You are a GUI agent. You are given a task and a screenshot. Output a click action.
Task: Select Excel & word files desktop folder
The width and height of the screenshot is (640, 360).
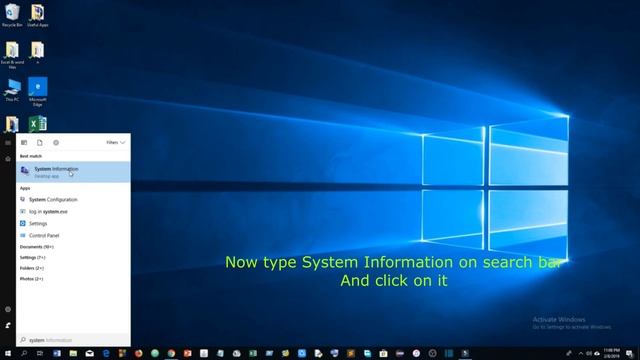coord(12,55)
